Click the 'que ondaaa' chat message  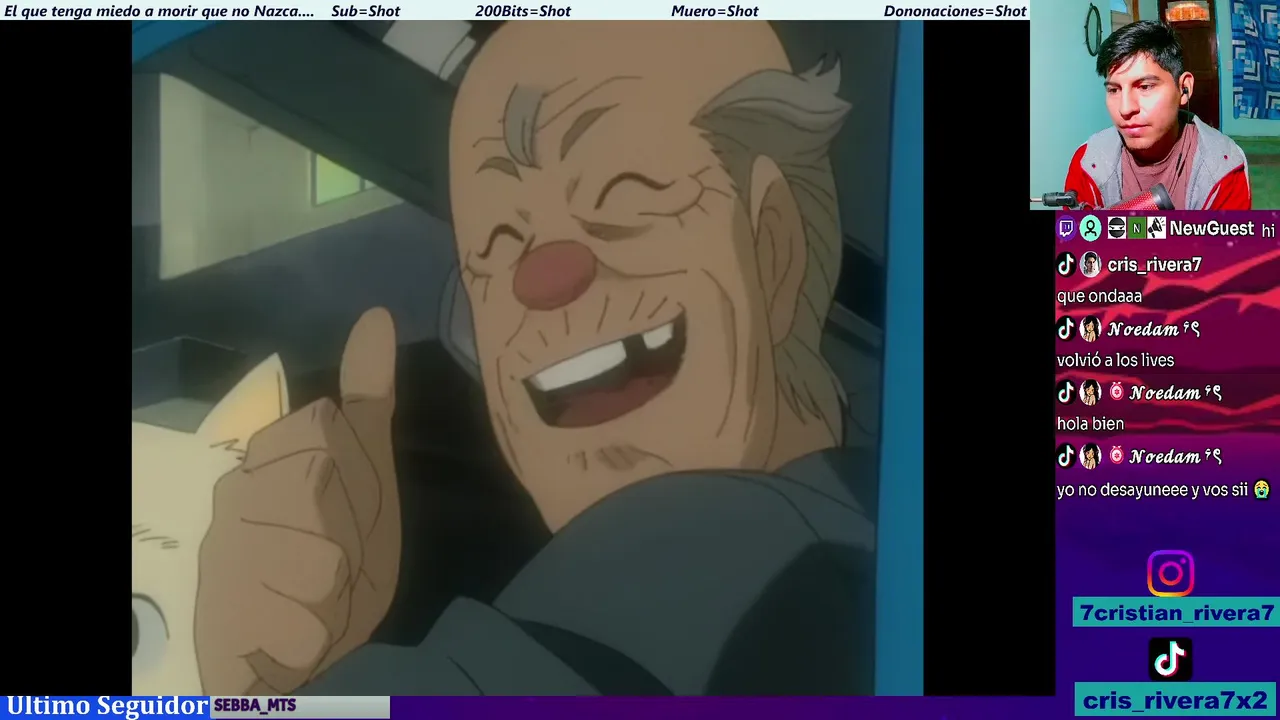tap(1099, 297)
